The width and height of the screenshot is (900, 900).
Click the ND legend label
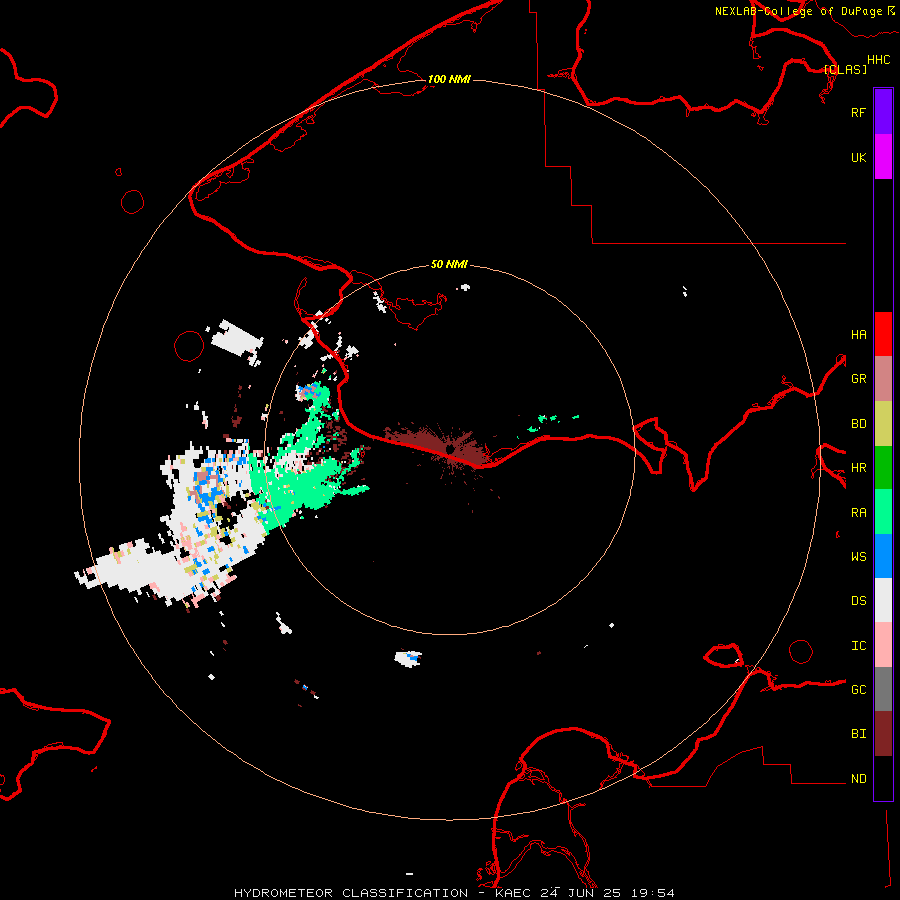(858, 779)
